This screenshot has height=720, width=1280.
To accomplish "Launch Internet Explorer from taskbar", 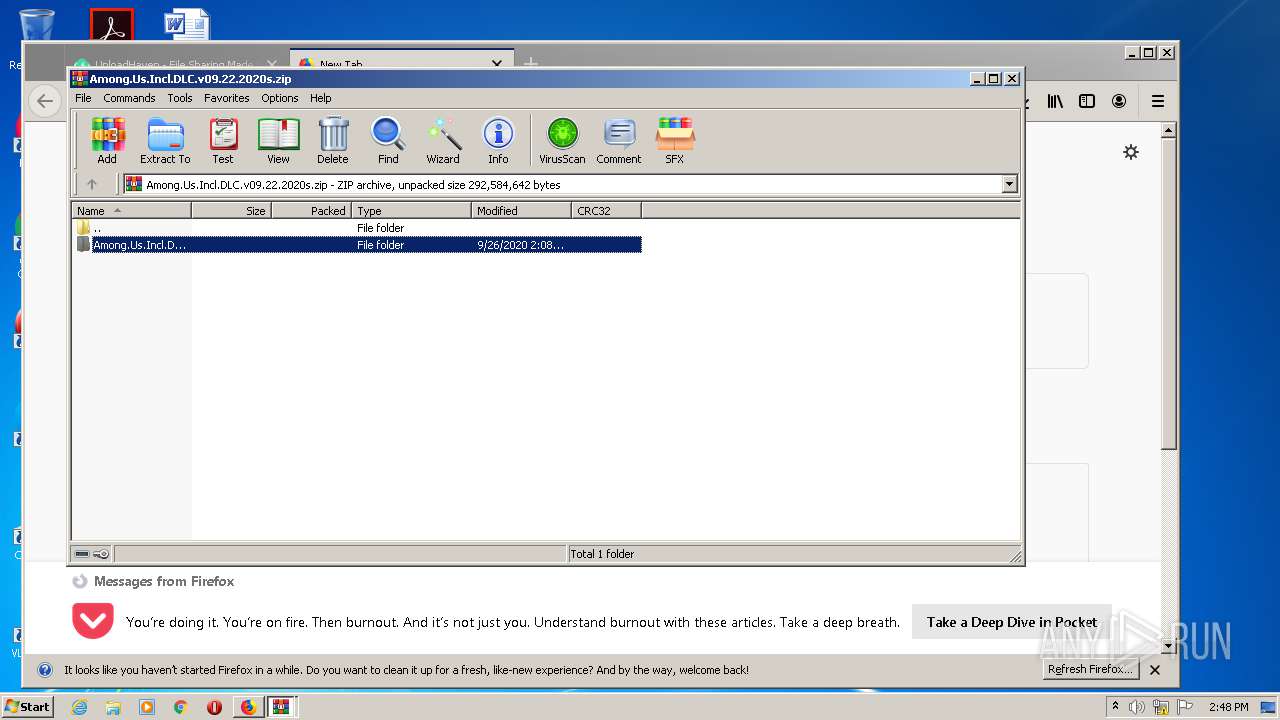I will (x=79, y=707).
